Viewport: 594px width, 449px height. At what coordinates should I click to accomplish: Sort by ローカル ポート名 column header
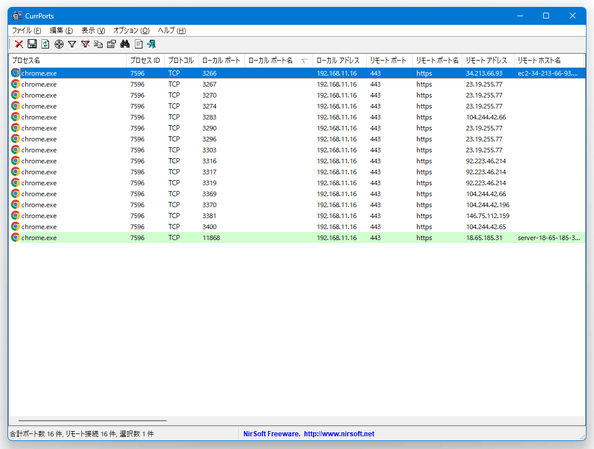[x=278, y=60]
